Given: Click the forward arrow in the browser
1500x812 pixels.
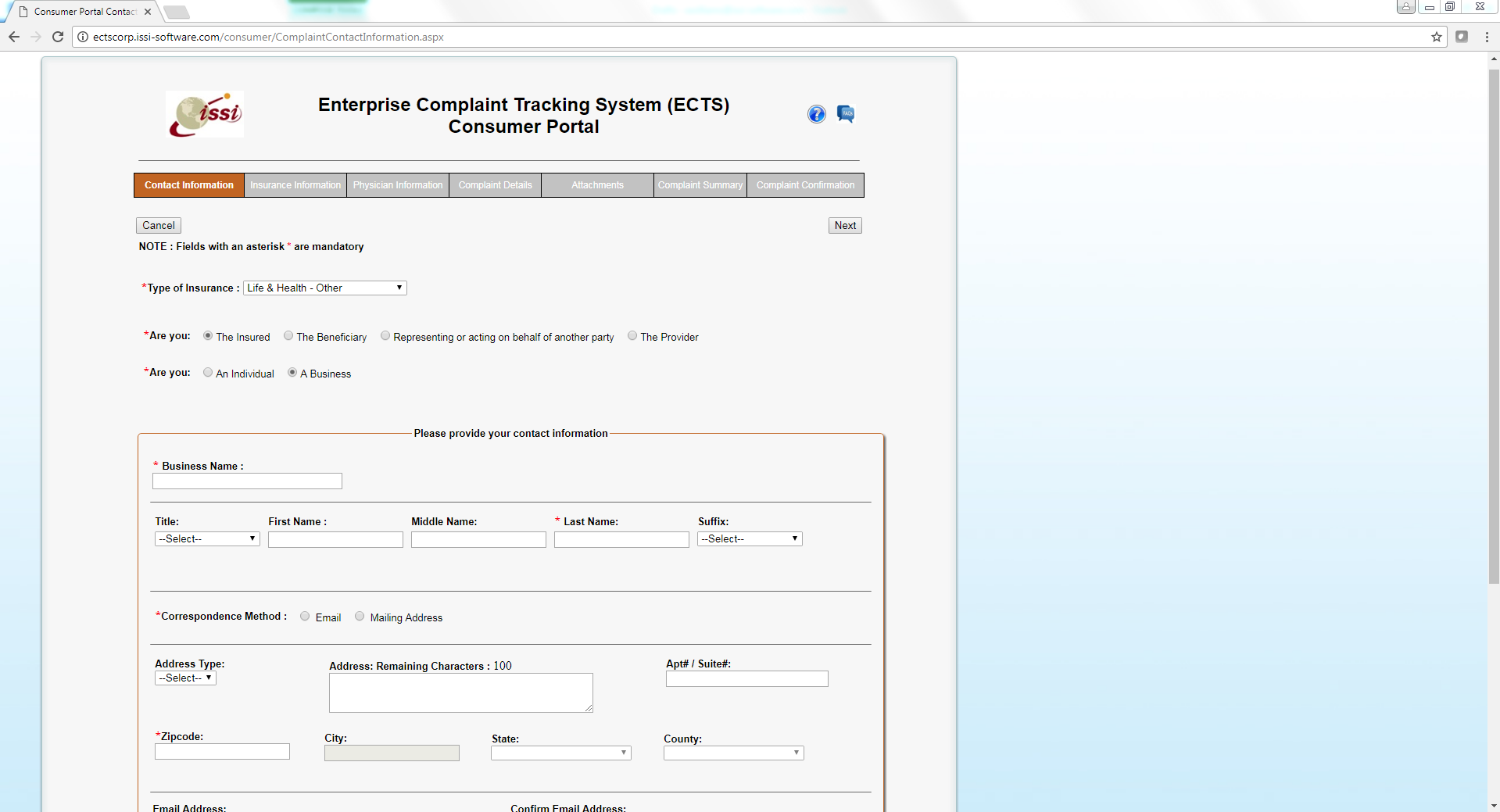Looking at the screenshot, I should [x=36, y=37].
